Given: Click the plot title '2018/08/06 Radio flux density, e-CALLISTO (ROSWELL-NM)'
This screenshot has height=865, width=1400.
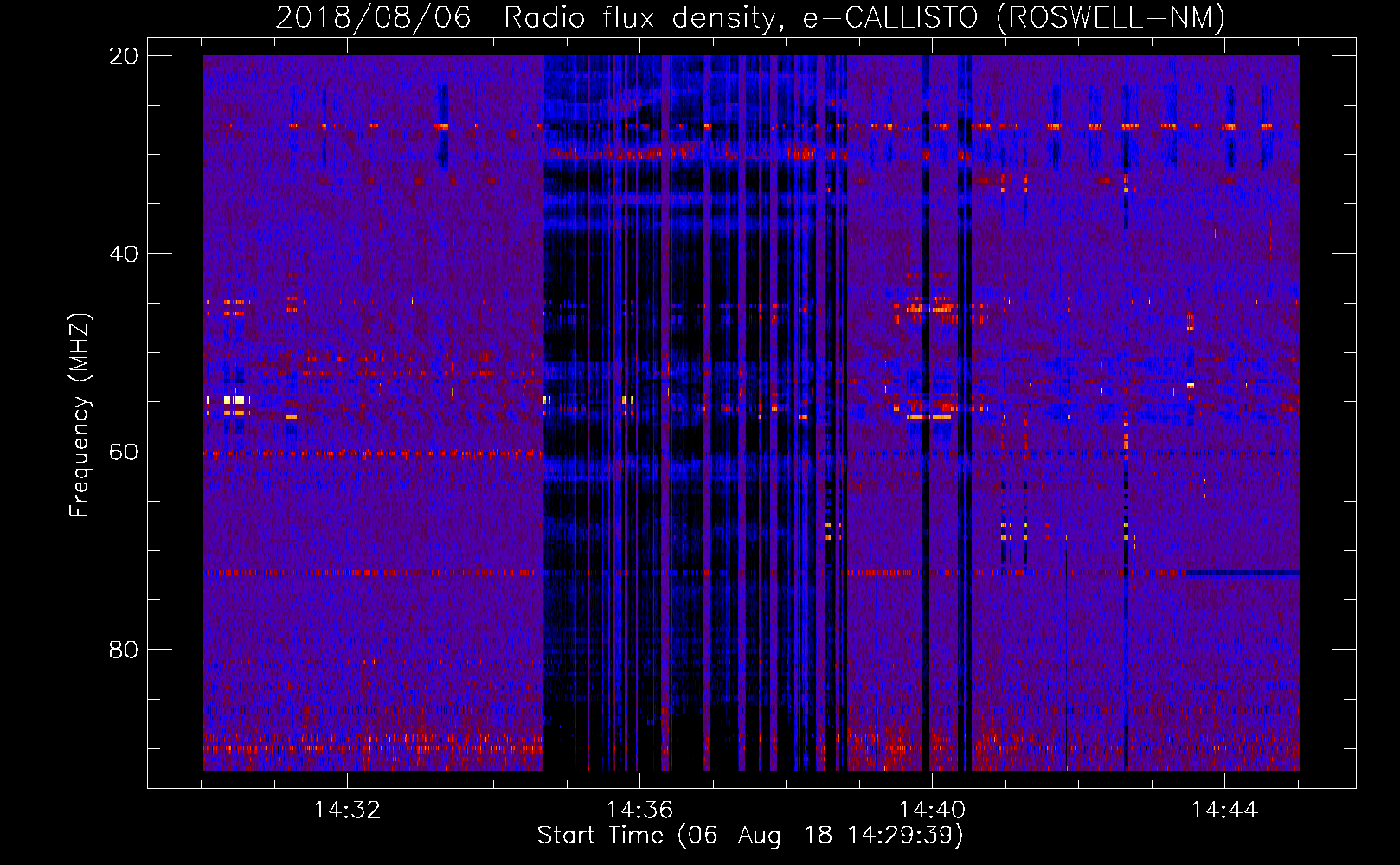Looking at the screenshot, I should (750, 17).
